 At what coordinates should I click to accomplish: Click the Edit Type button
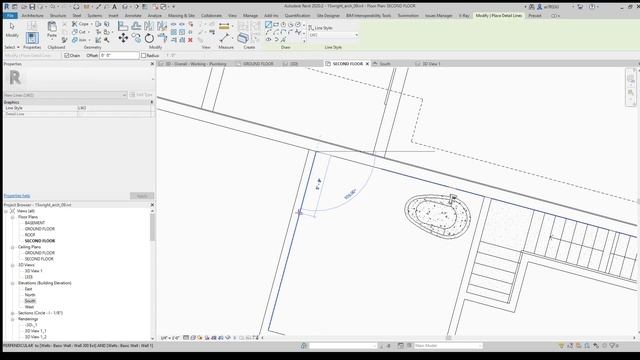pyautogui.click(x=141, y=95)
